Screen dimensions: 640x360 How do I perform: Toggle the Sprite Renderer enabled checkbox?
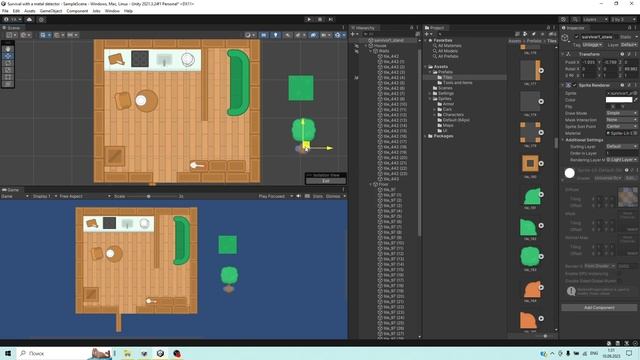(575, 85)
